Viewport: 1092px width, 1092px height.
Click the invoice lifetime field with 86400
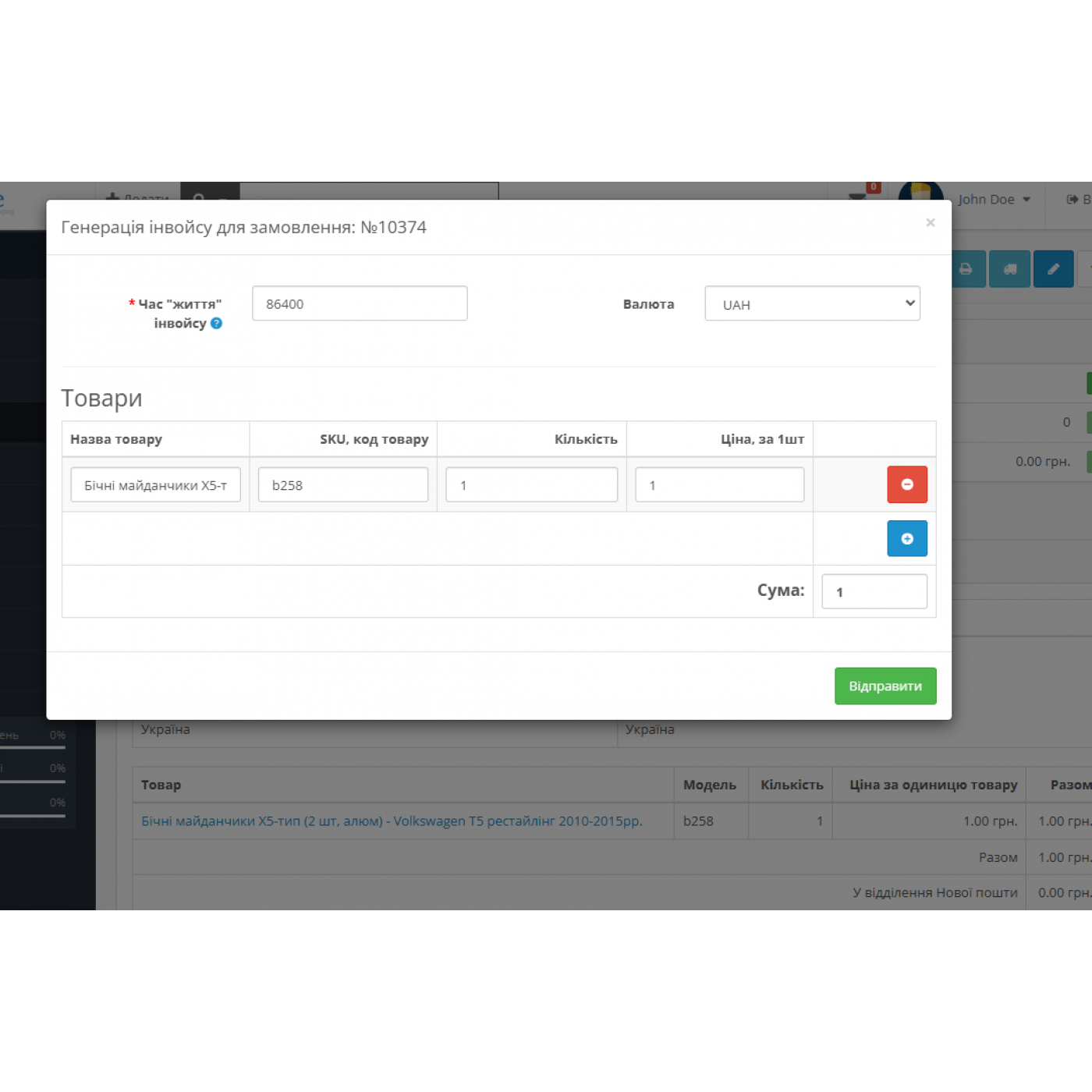coord(360,303)
